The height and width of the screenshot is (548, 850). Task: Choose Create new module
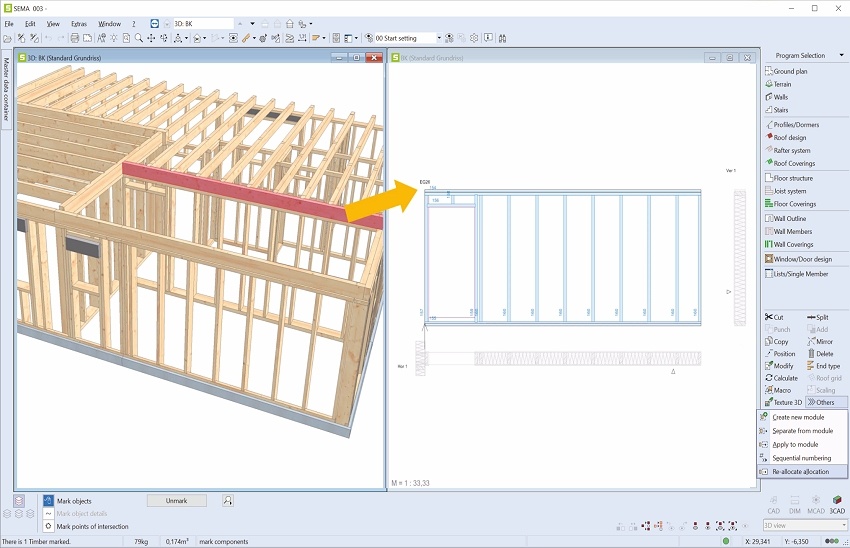802,417
